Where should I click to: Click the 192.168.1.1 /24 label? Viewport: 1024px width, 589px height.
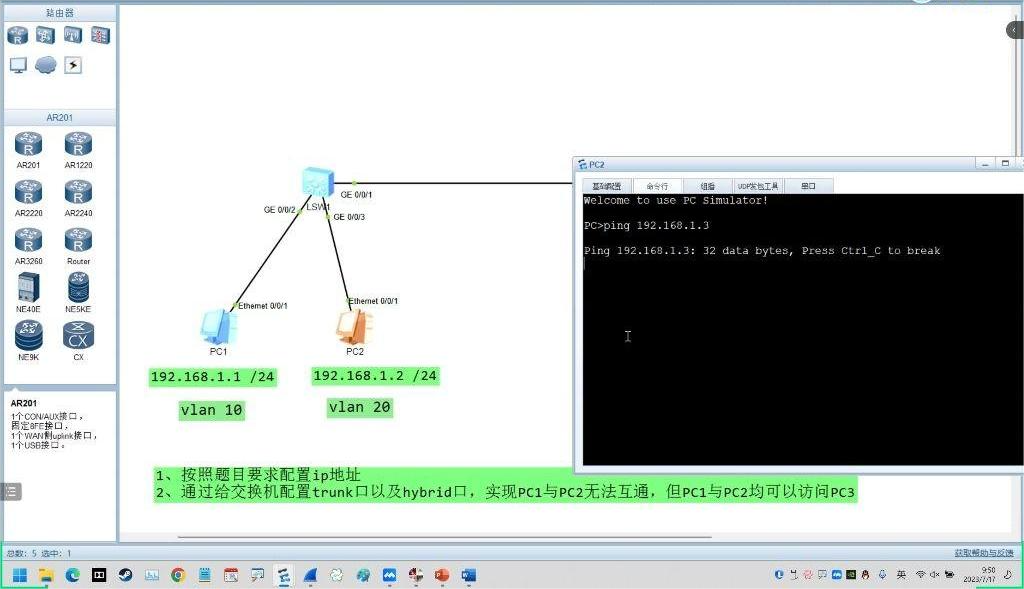[x=212, y=377]
